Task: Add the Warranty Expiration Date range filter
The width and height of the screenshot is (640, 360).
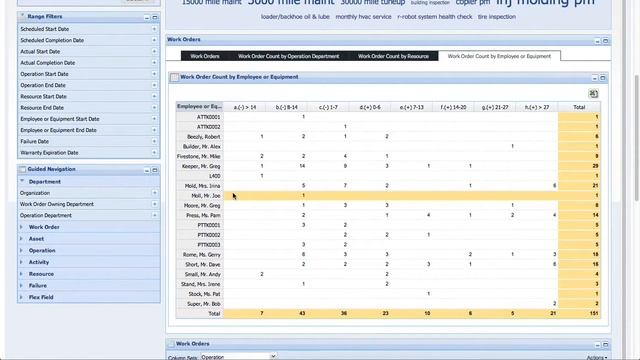Action: [x=154, y=152]
